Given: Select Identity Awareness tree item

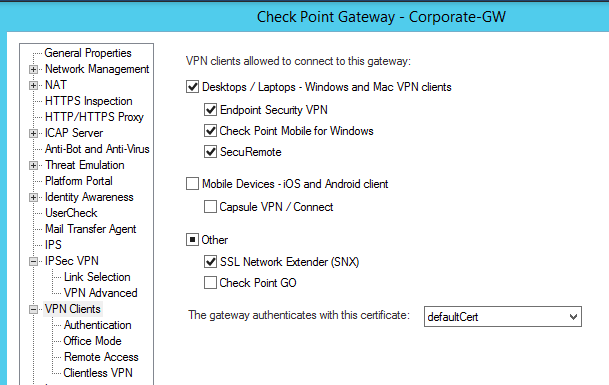Looking at the screenshot, I should click(x=89, y=197).
